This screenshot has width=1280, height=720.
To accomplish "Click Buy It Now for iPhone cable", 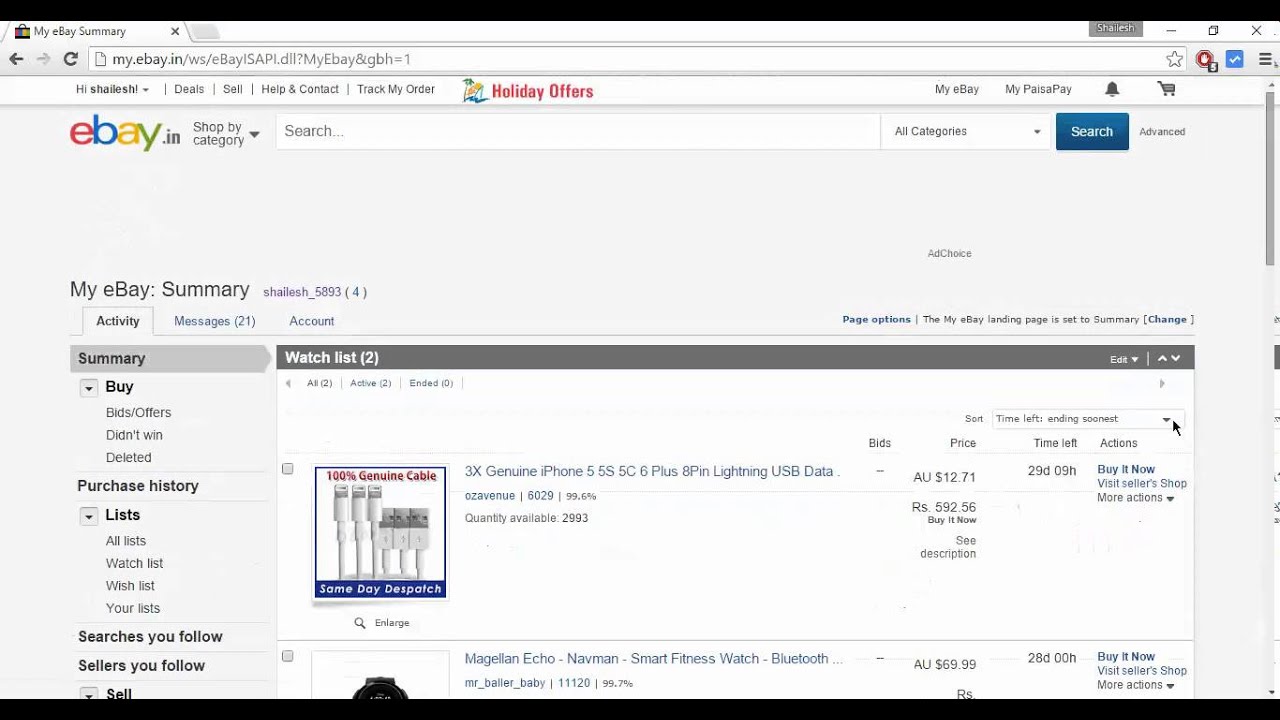I will 1126,469.
